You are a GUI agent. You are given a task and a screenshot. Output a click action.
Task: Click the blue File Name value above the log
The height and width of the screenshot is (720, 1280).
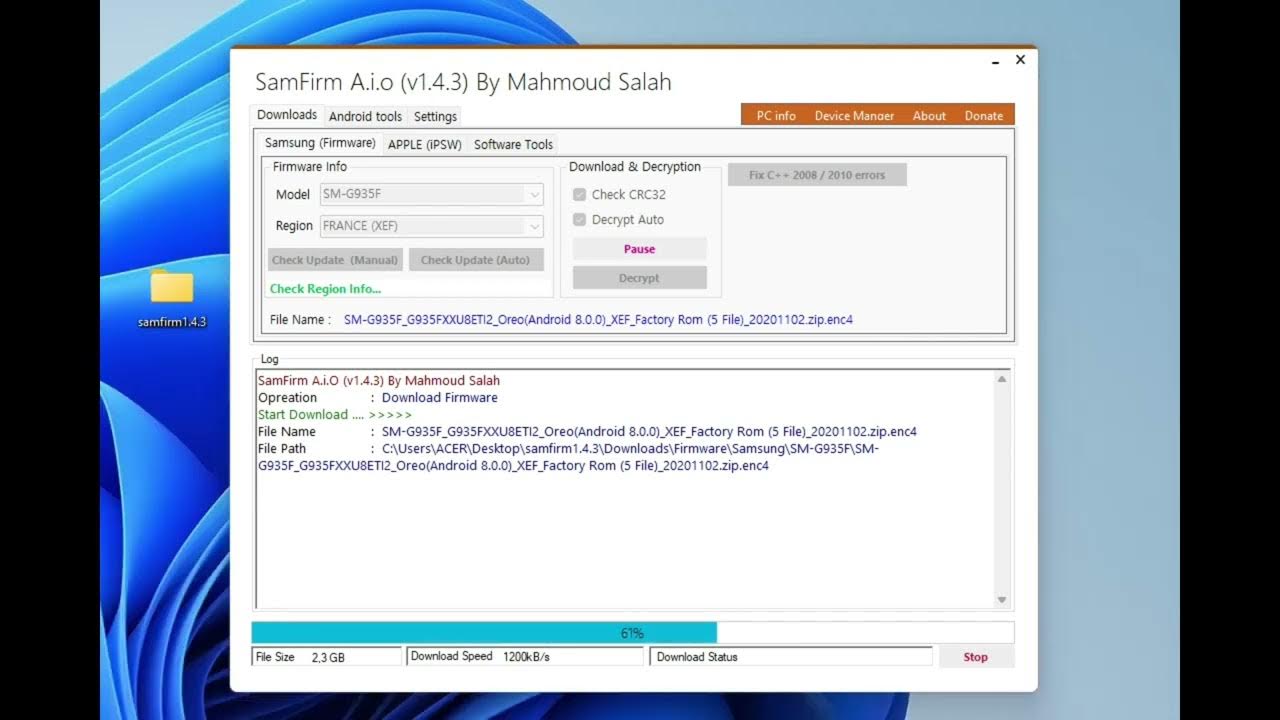[x=598, y=320]
